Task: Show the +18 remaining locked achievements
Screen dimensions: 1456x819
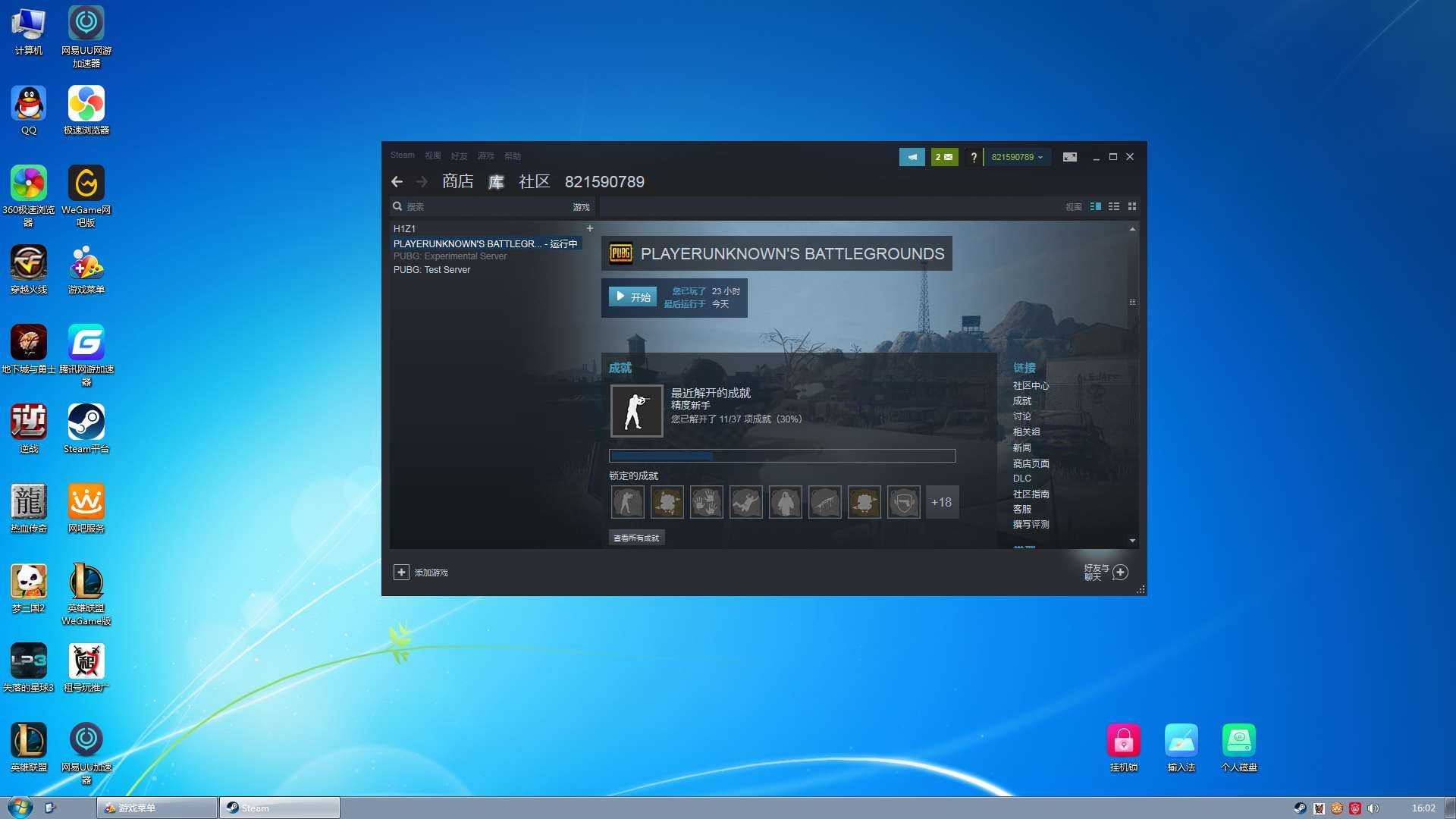Action: click(x=941, y=502)
